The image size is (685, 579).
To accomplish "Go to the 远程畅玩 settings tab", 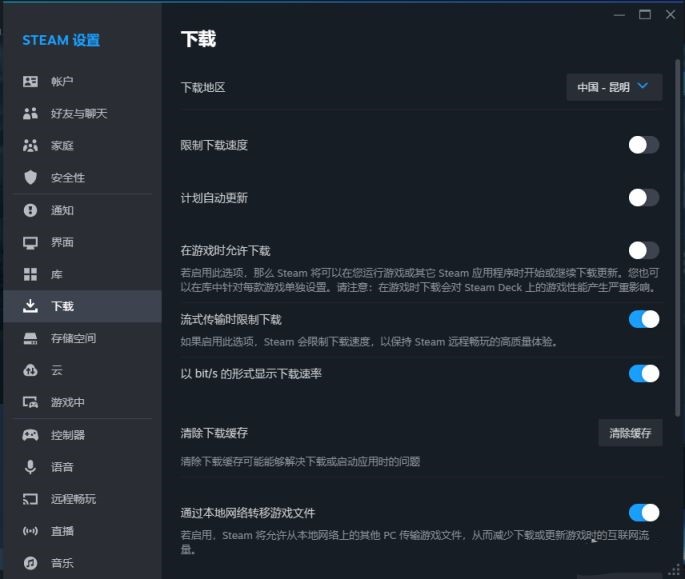I will 82,499.
